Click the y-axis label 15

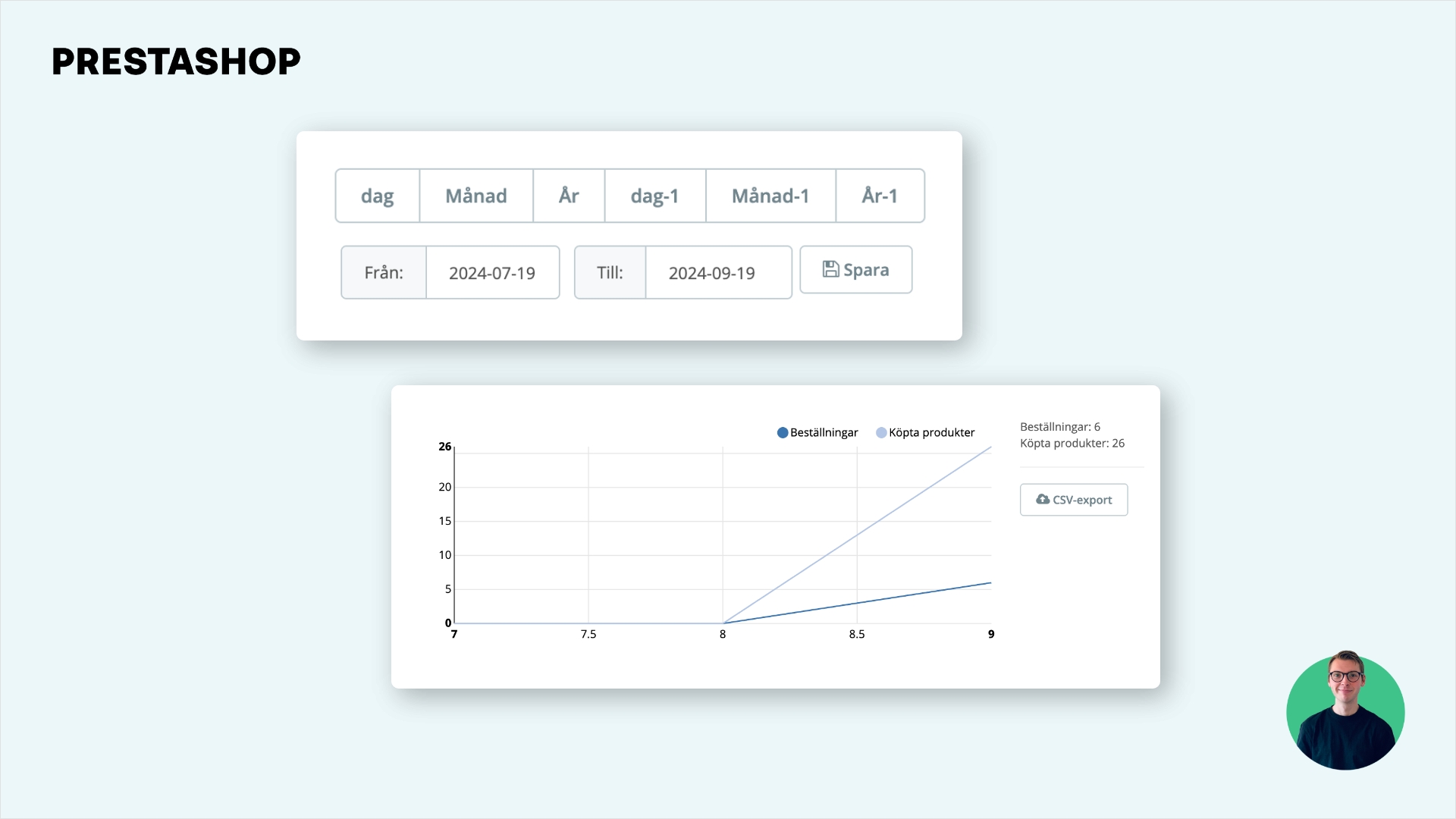tap(445, 521)
